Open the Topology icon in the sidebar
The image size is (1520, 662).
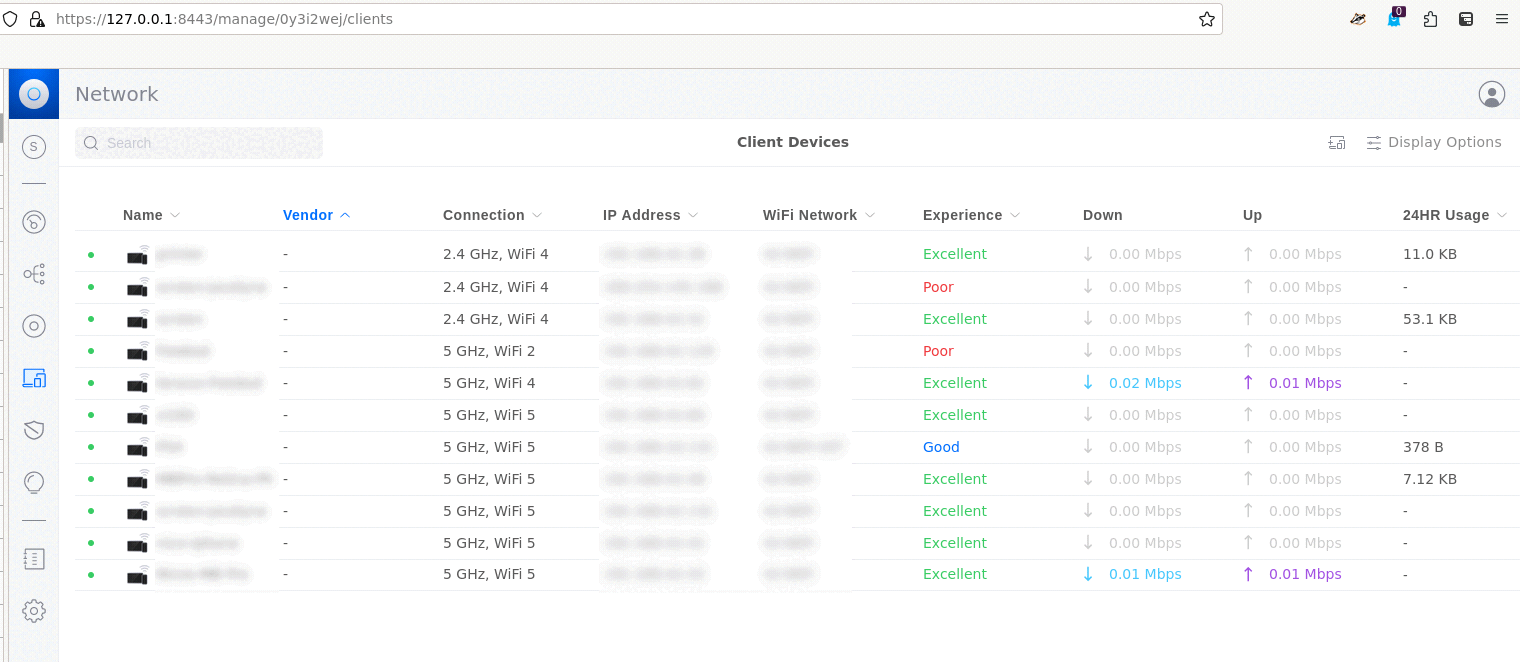(x=34, y=274)
